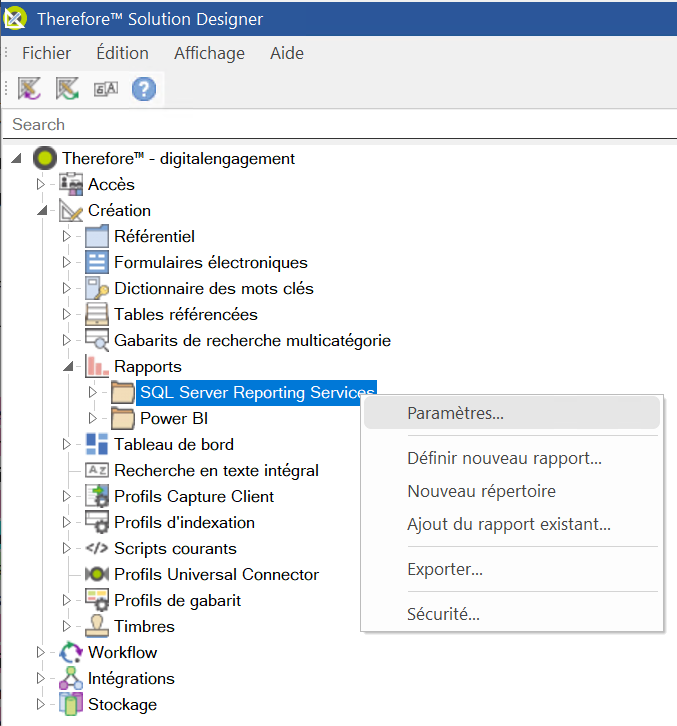The image size is (677, 726).
Task: Select the 'Power BI' tree row
Action: pos(174,418)
